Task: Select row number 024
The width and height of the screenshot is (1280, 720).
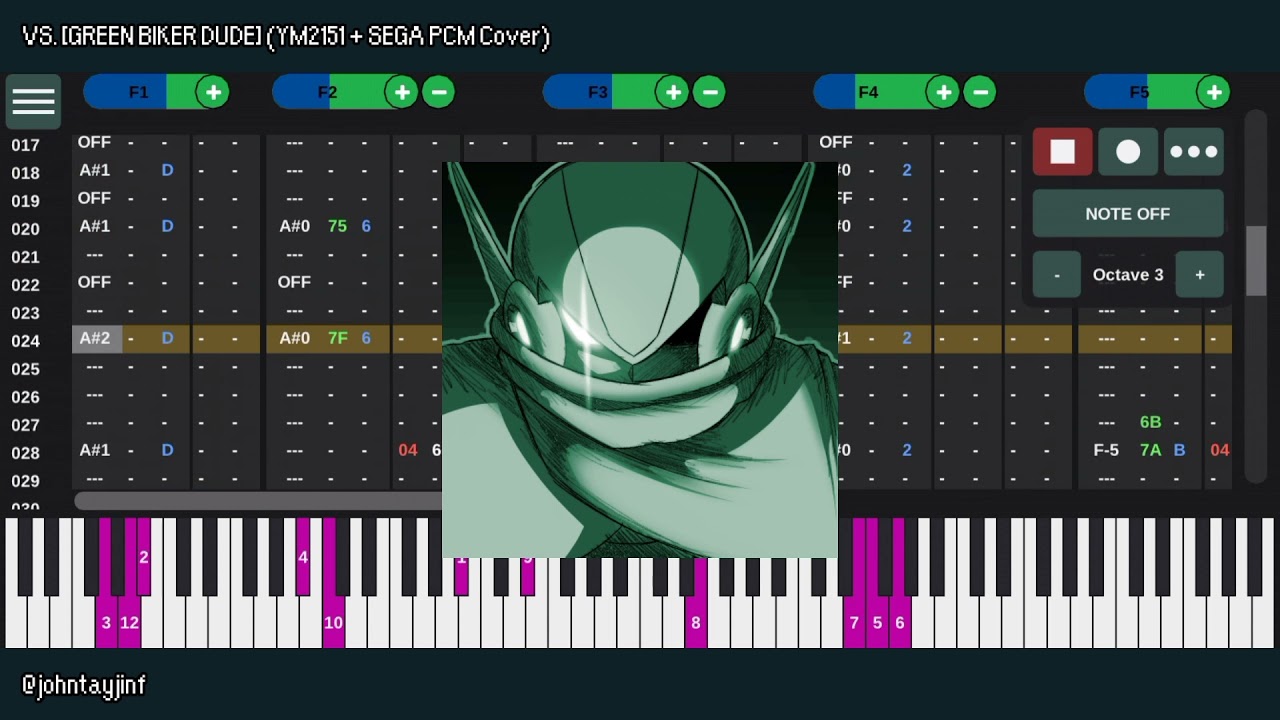Action: coord(26,341)
